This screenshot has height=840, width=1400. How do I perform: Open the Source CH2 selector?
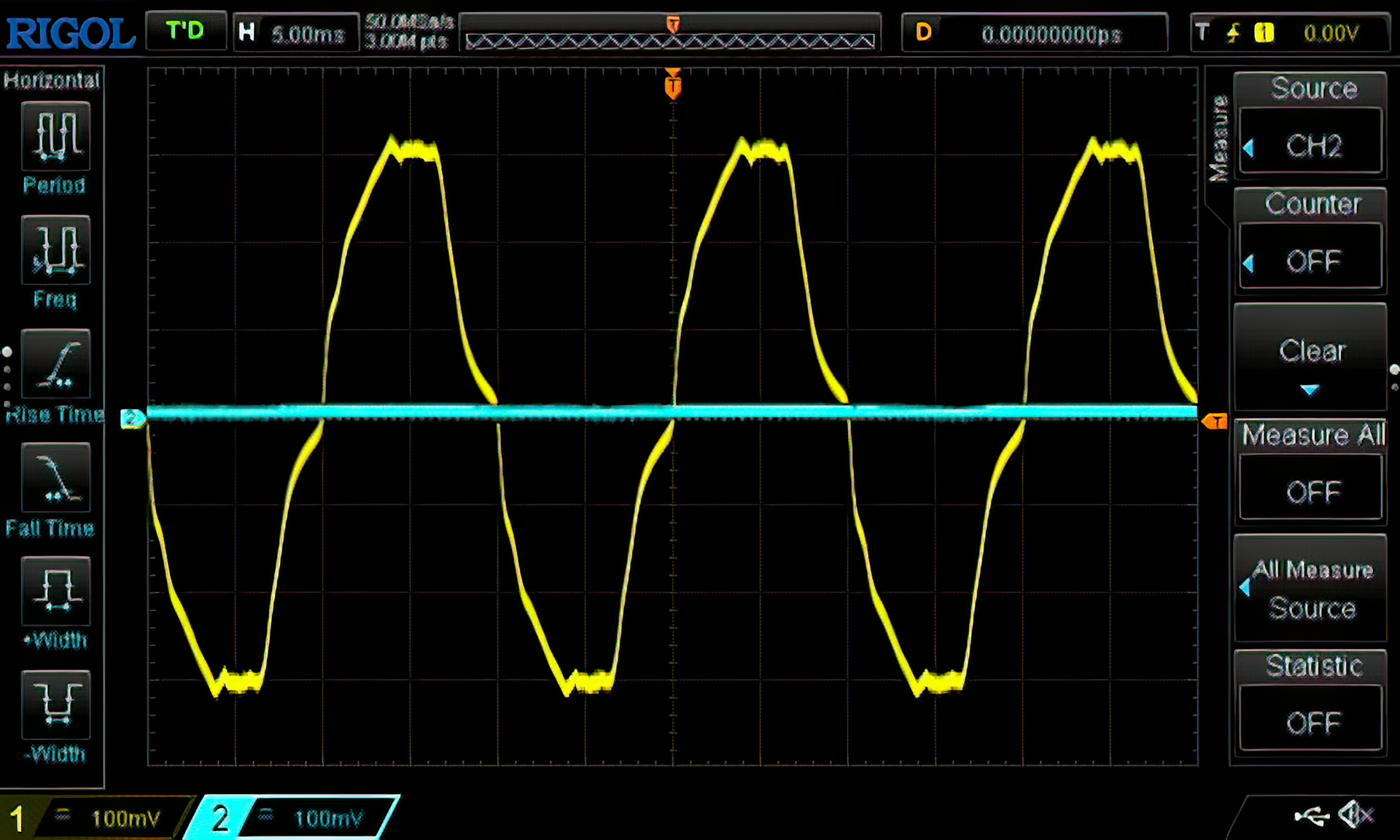[1311, 144]
